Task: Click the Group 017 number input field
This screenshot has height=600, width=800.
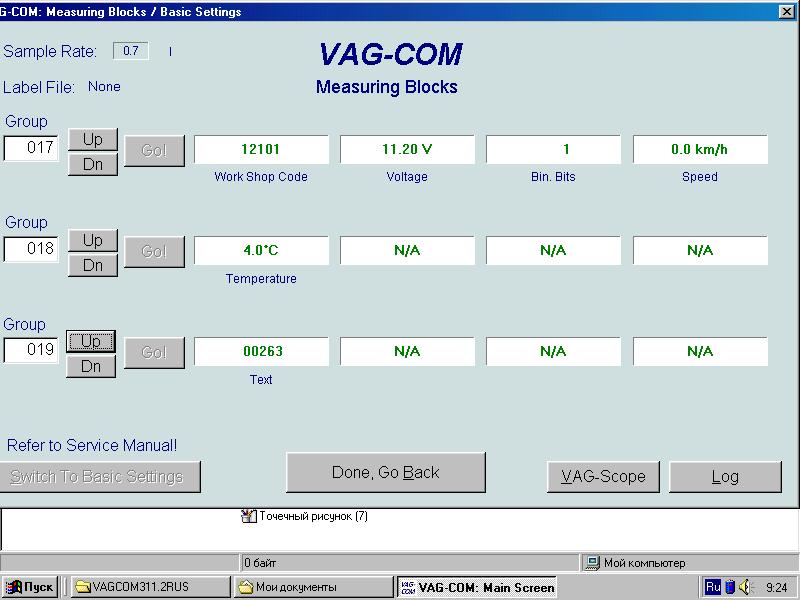Action: pyautogui.click(x=31, y=149)
